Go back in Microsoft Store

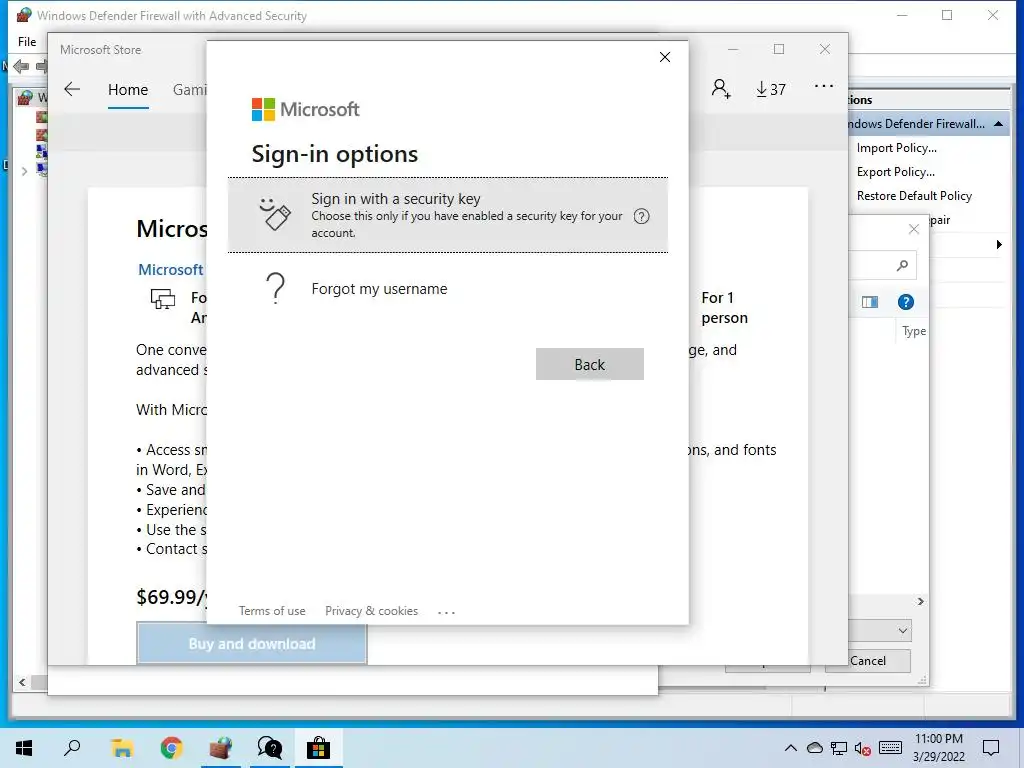(72, 89)
